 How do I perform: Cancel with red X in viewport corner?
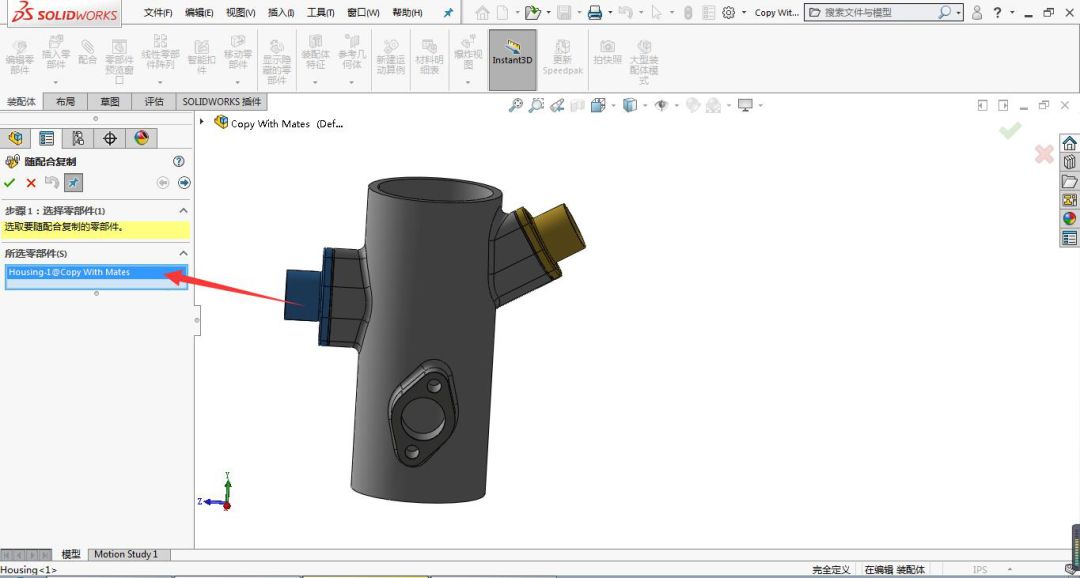pyautogui.click(x=1043, y=154)
